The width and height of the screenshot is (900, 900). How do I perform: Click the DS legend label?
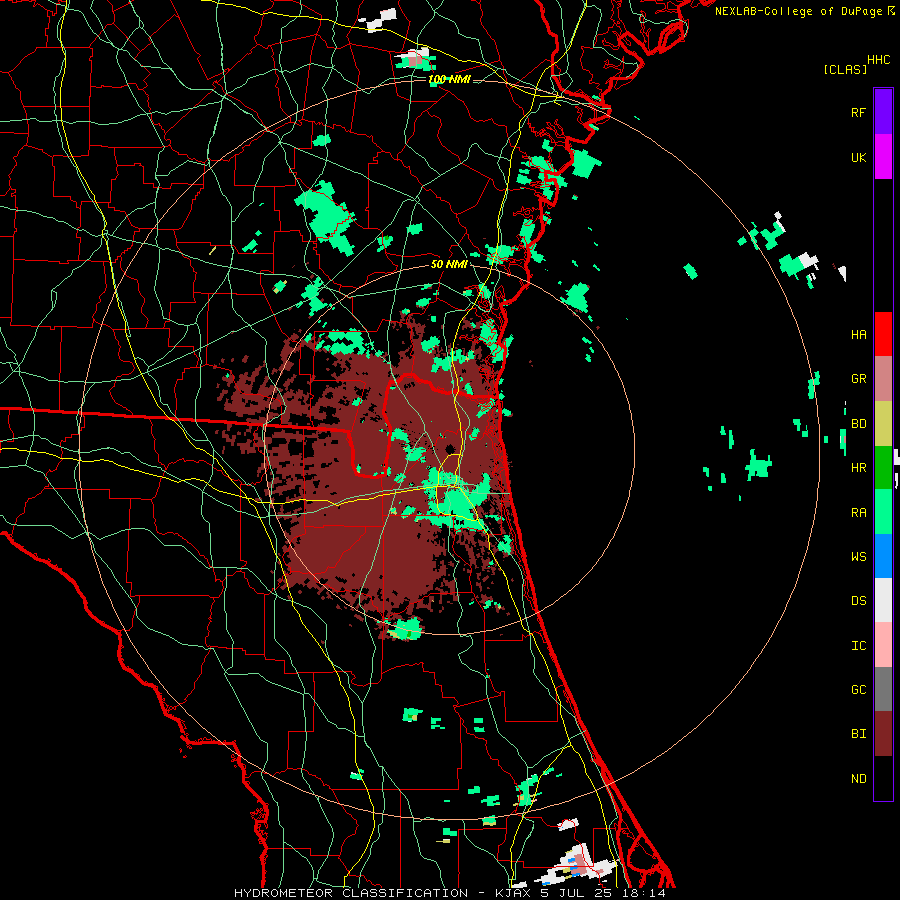[x=858, y=601]
